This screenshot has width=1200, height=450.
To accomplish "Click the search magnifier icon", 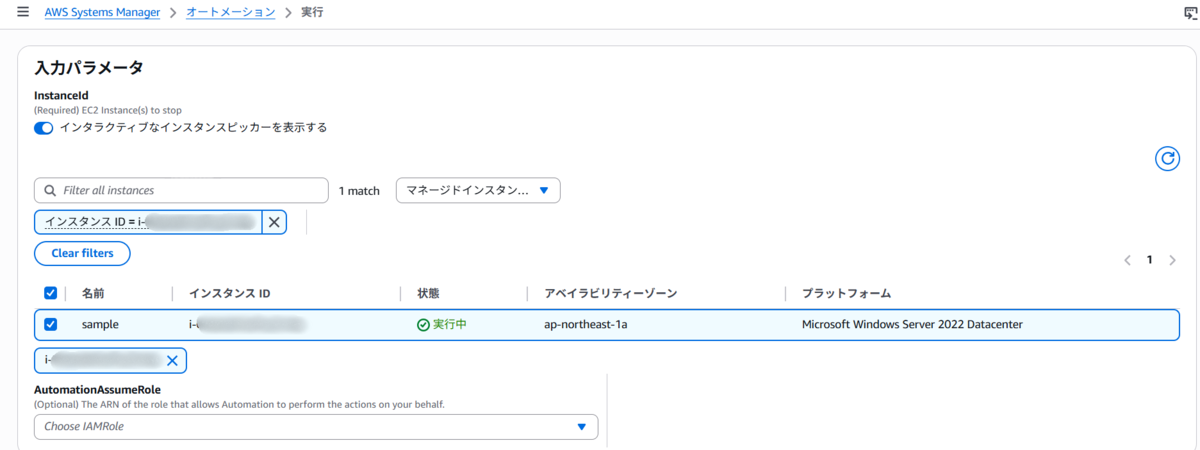I will click(x=50, y=190).
